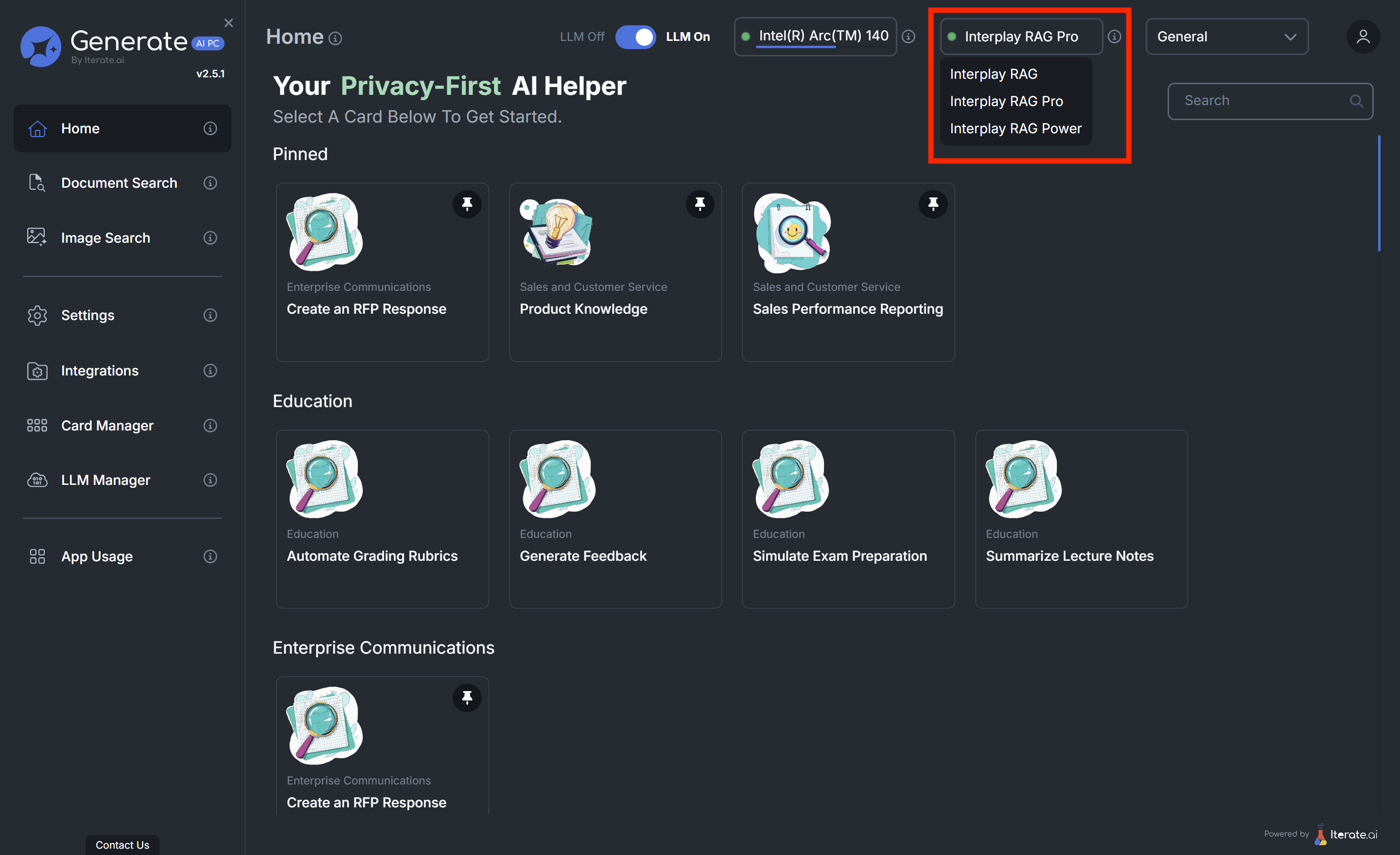Click the info icon next to Settings
The width and height of the screenshot is (1400, 855).
click(x=210, y=315)
